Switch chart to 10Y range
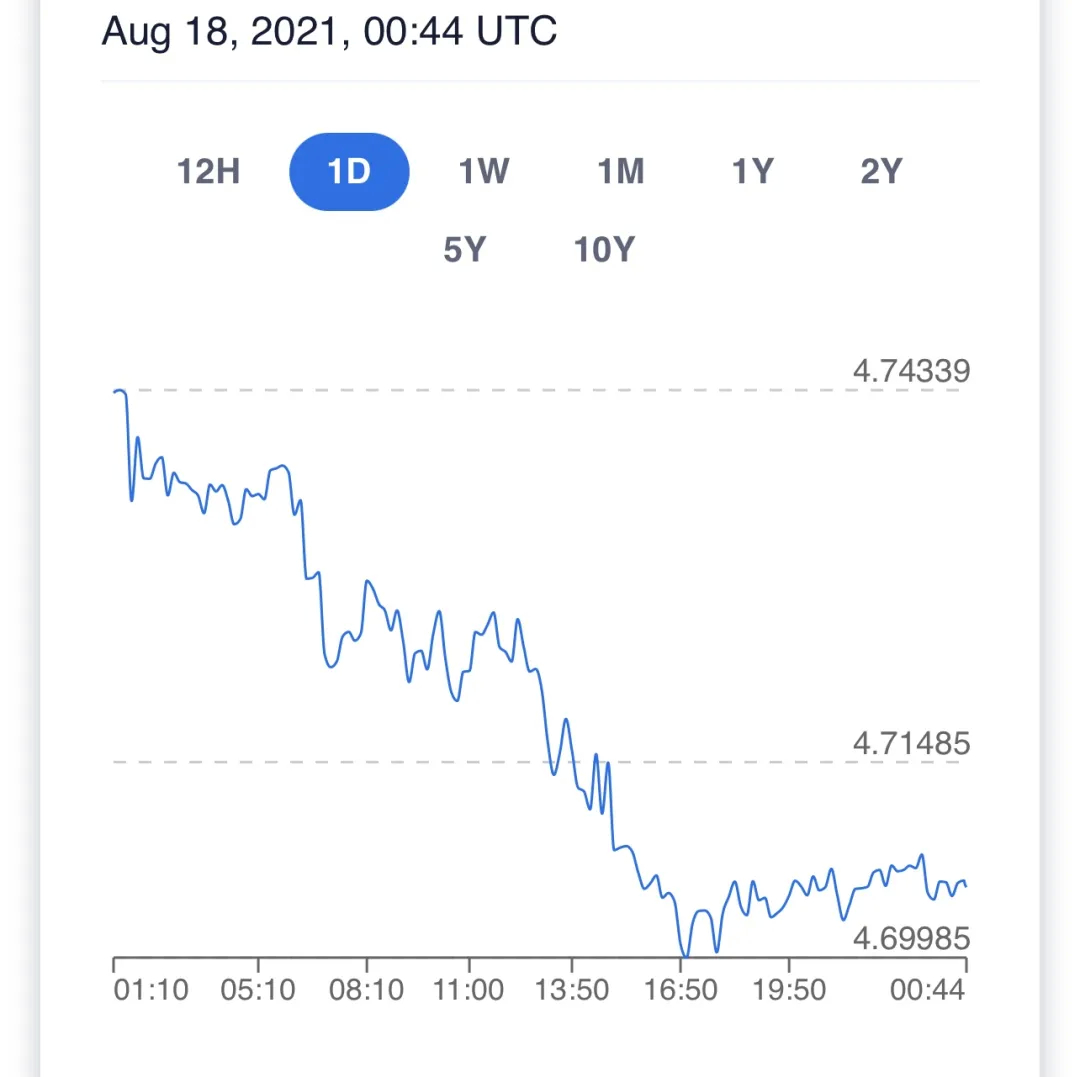Screen dimensions: 1080x1077 [604, 249]
